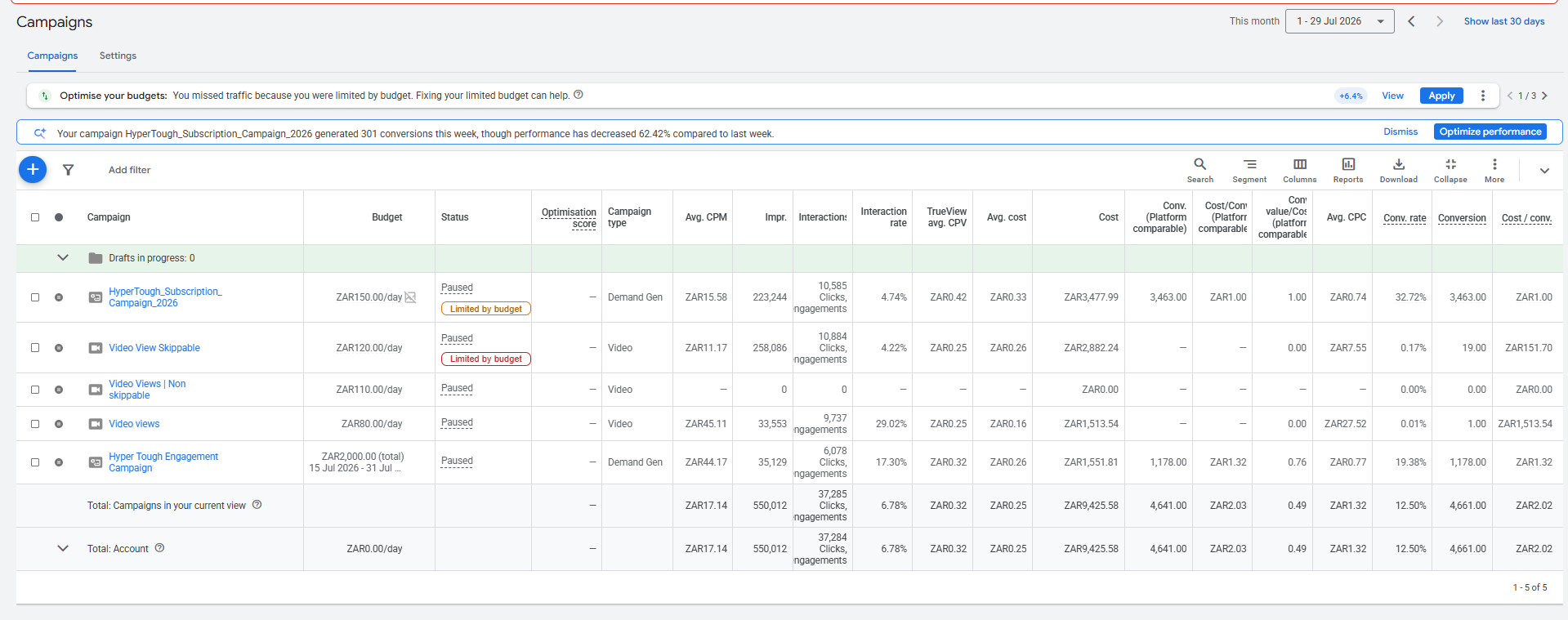1568x620 pixels.
Task: Open Paused status menu for Video Views | Non skippable
Action: click(x=457, y=388)
